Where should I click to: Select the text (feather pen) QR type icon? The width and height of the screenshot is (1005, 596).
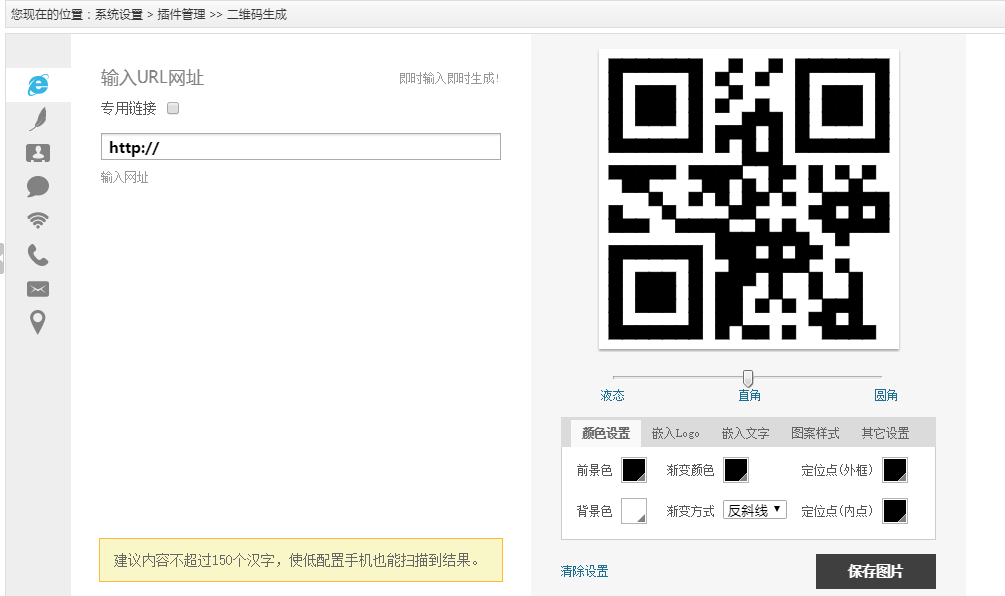(38, 119)
